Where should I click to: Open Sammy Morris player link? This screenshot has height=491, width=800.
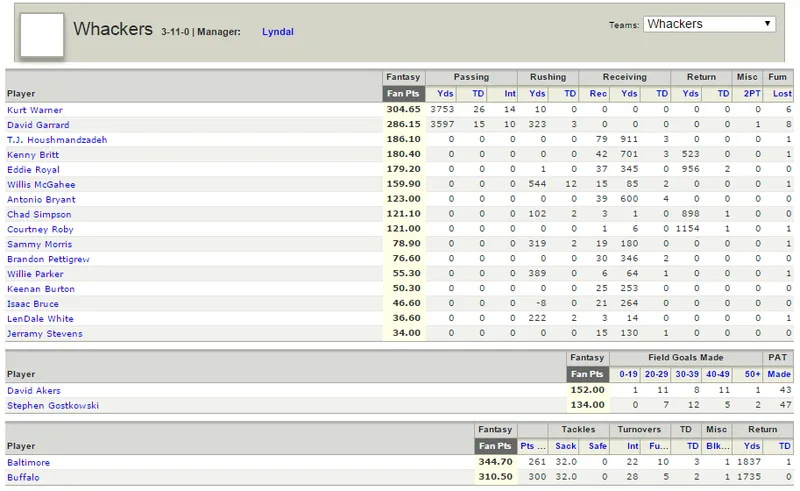tap(40, 244)
